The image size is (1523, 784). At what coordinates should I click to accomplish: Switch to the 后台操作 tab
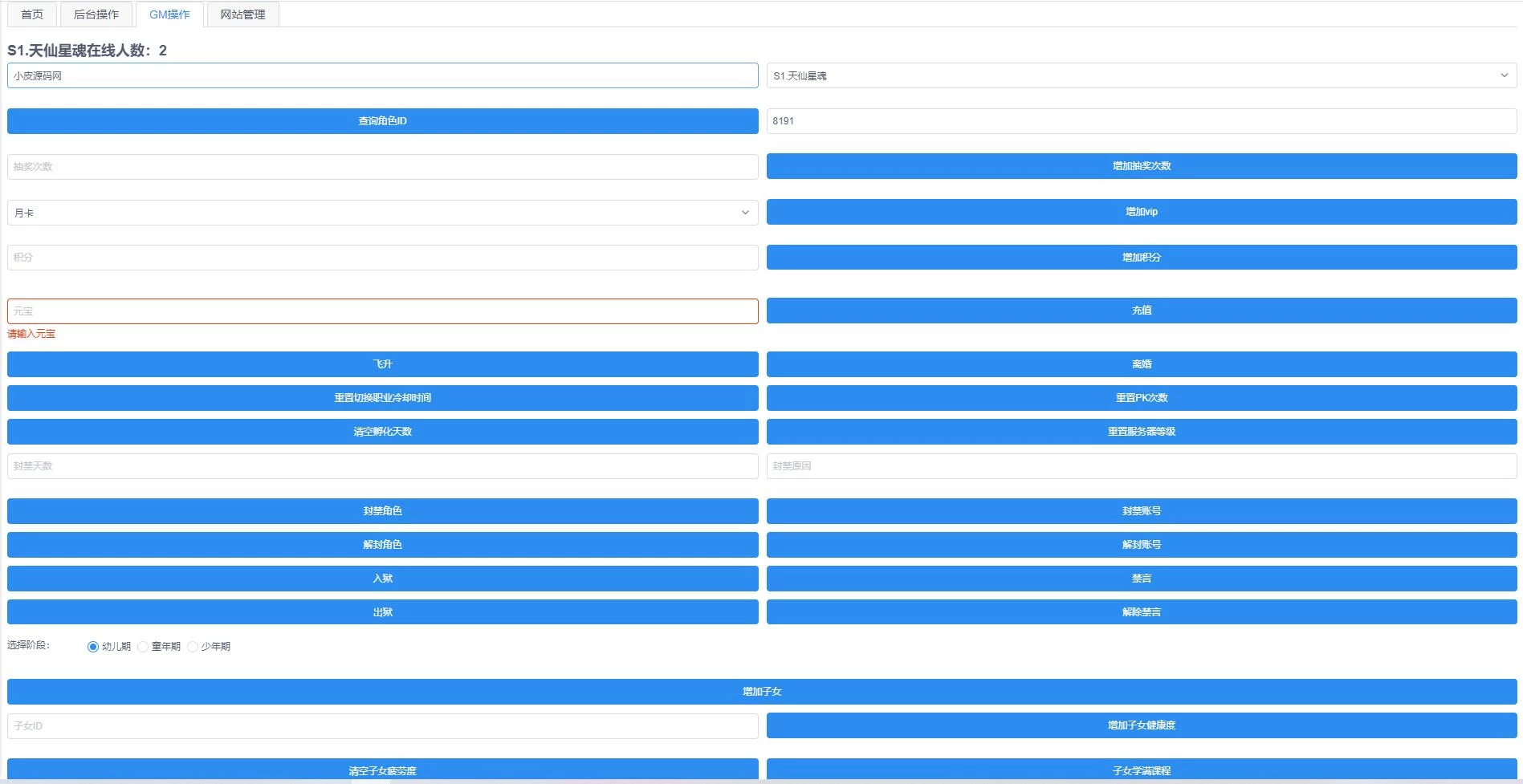pos(96,14)
